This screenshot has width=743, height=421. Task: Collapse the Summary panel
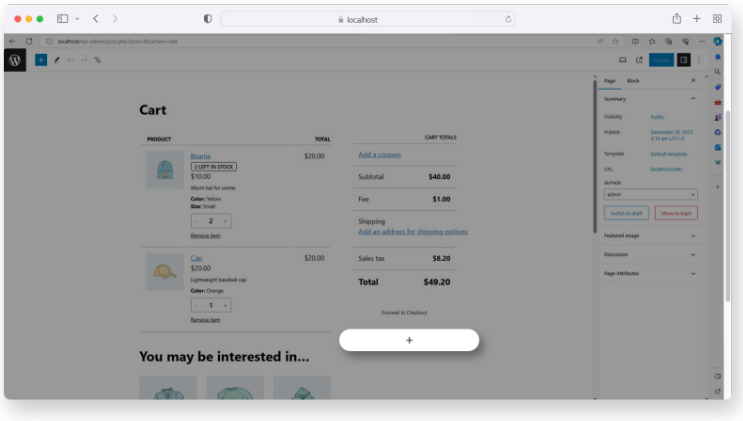[x=693, y=99]
